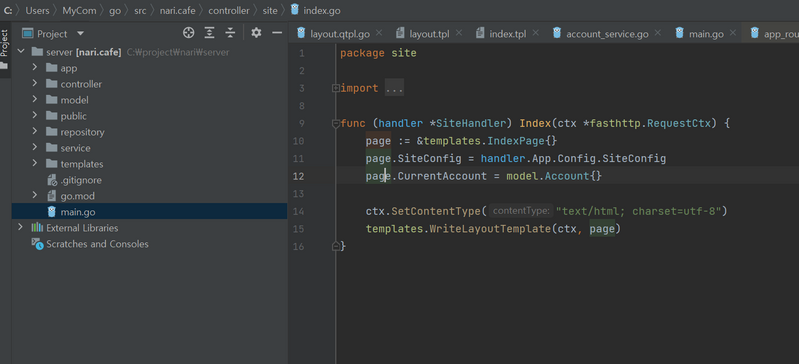Click the template file icon on index.tpl tab
Image resolution: width=800 pixels, height=364 pixels.
(x=480, y=34)
